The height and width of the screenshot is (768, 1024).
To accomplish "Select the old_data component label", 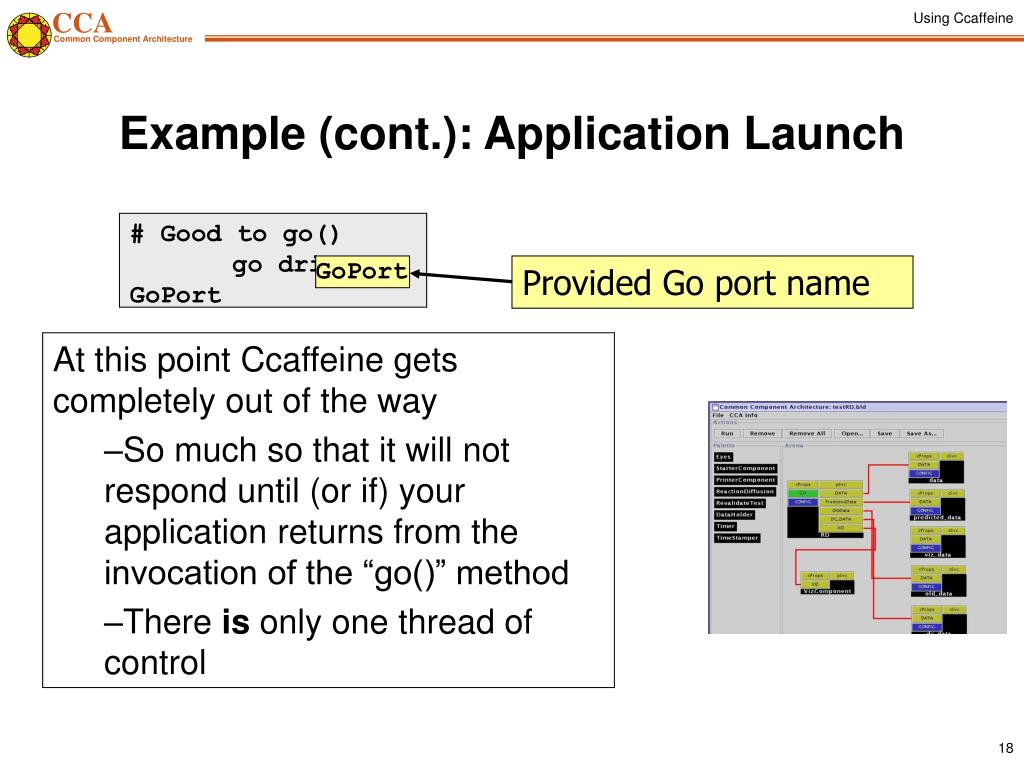I will tap(938, 594).
